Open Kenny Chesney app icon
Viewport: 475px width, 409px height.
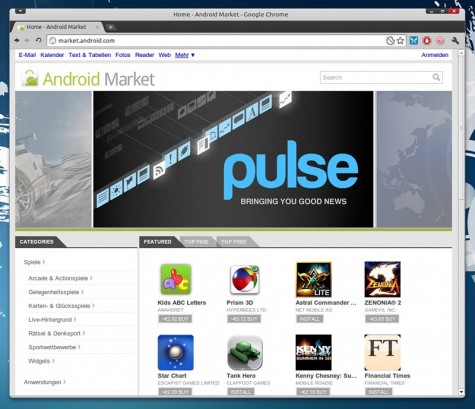(314, 352)
